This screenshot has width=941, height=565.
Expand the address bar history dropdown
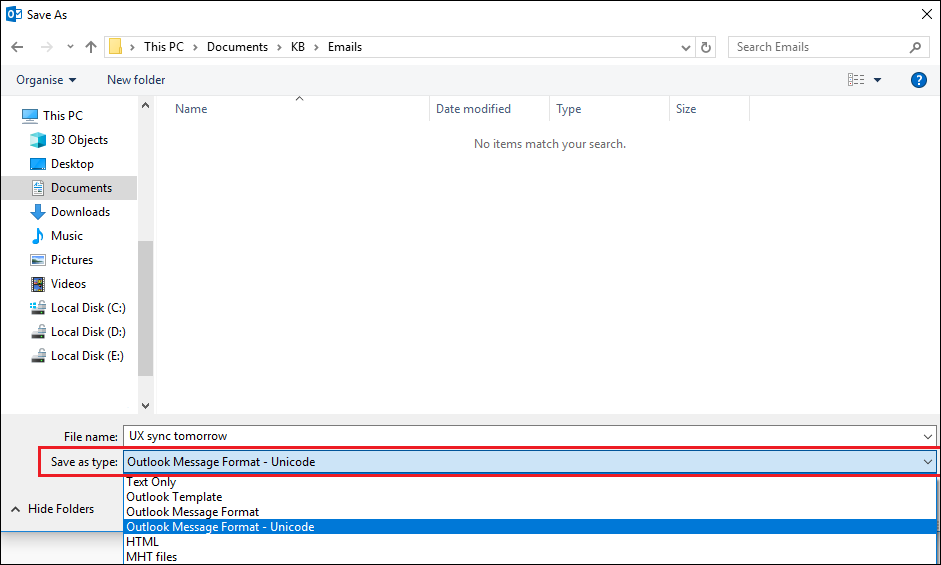[x=685, y=47]
